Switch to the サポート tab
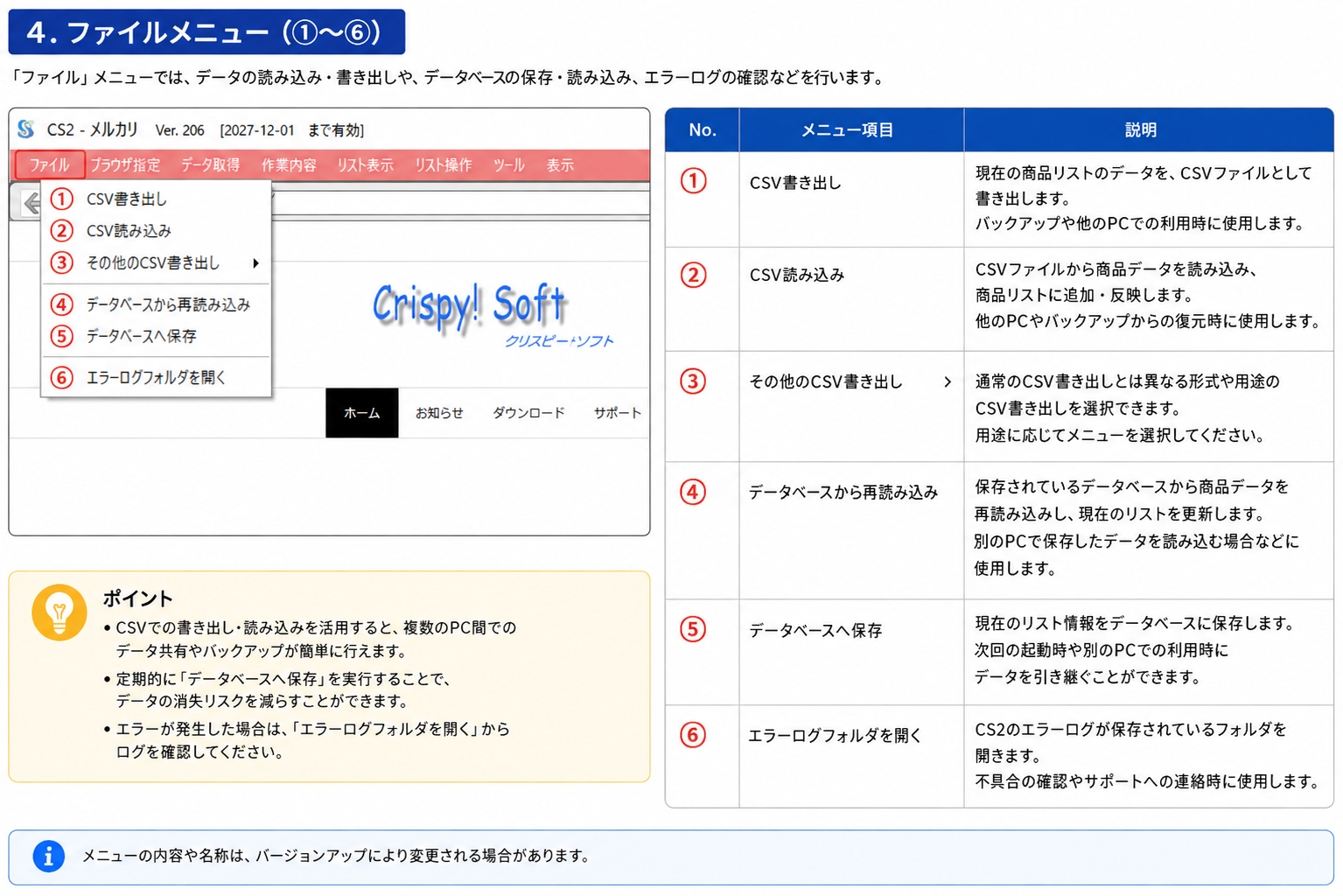Viewport: 1343px width, 896px height. point(617,412)
